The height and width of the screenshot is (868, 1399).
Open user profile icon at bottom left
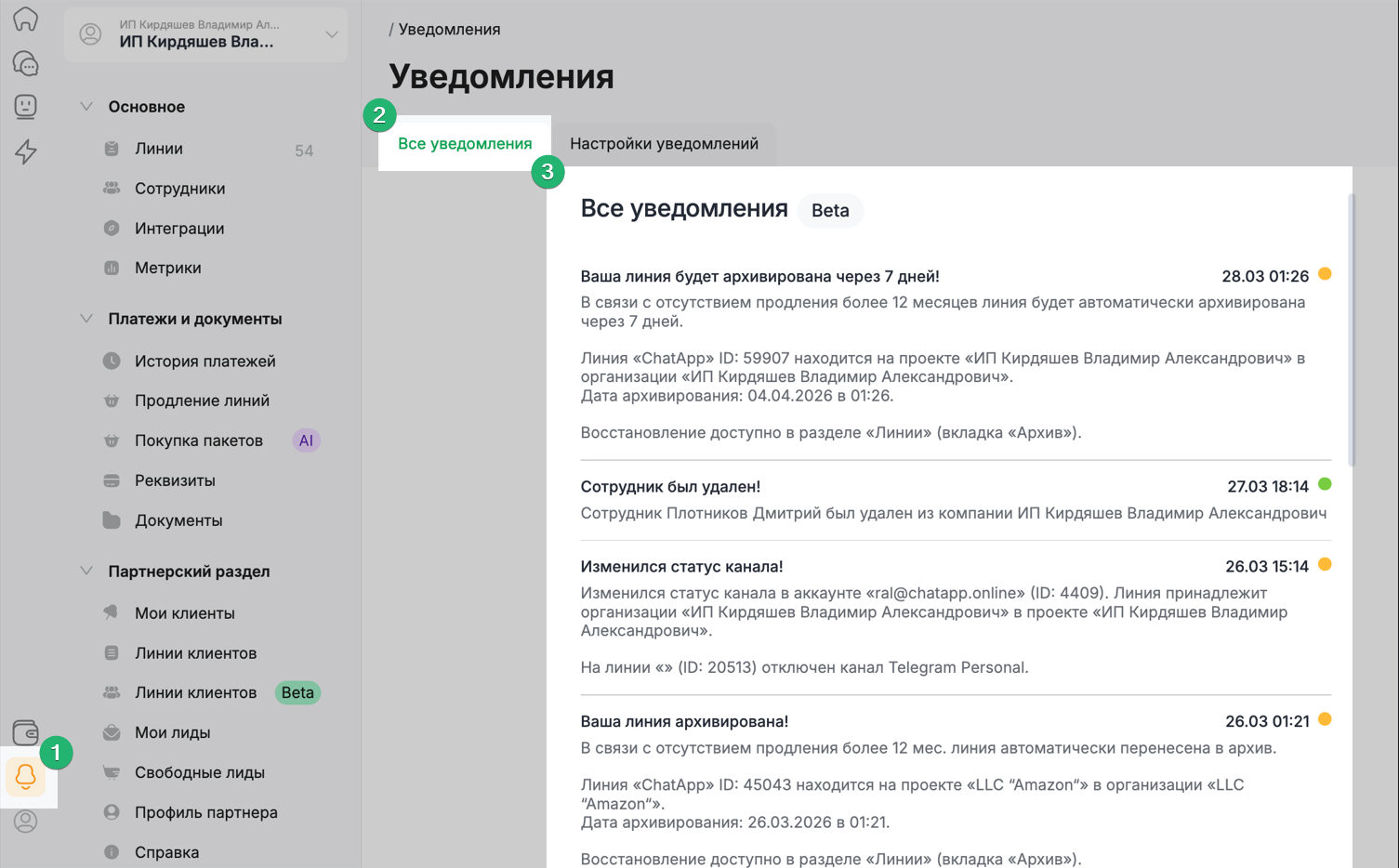26,822
